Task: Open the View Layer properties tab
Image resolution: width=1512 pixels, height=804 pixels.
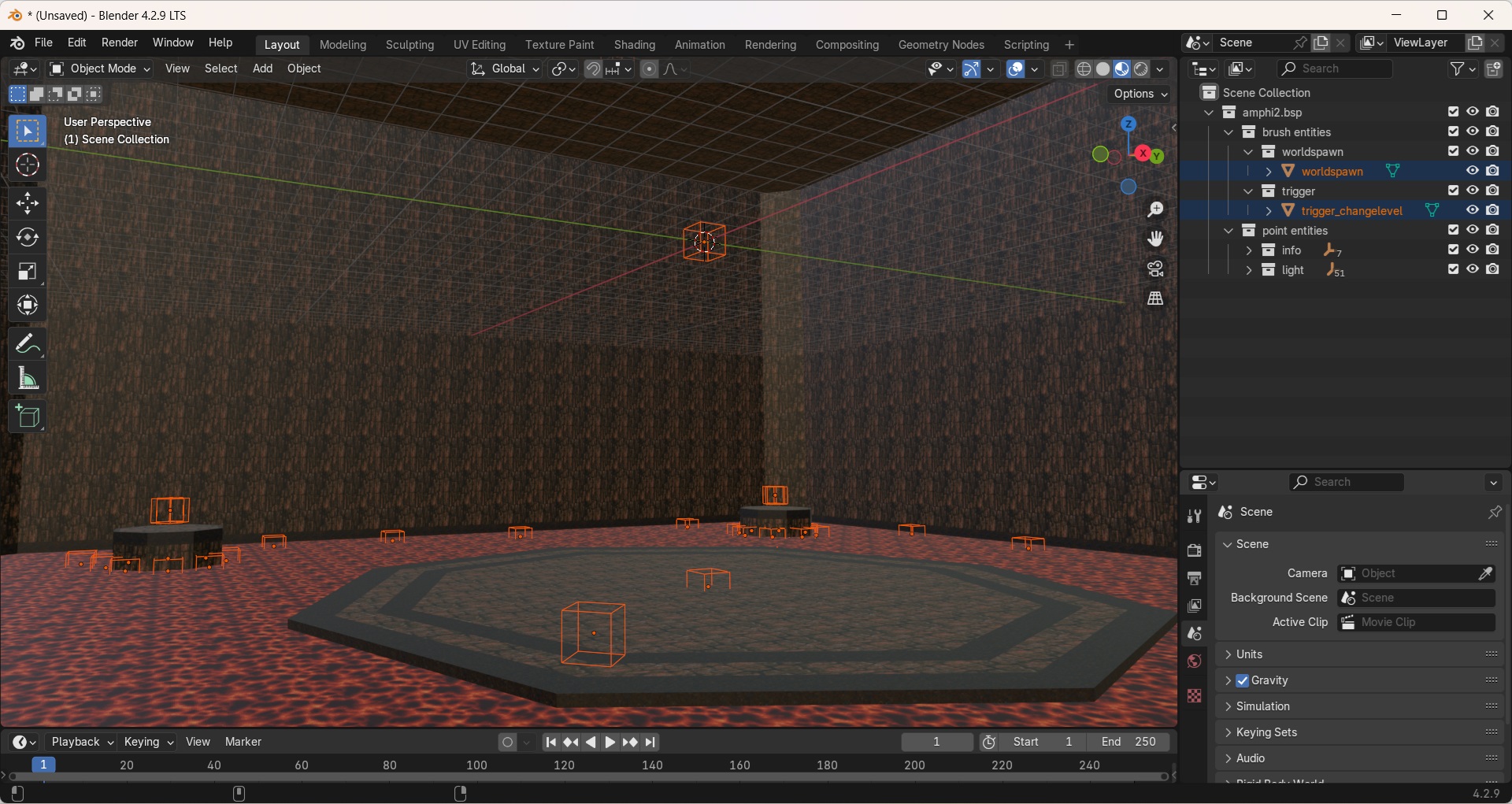Action: click(x=1195, y=606)
